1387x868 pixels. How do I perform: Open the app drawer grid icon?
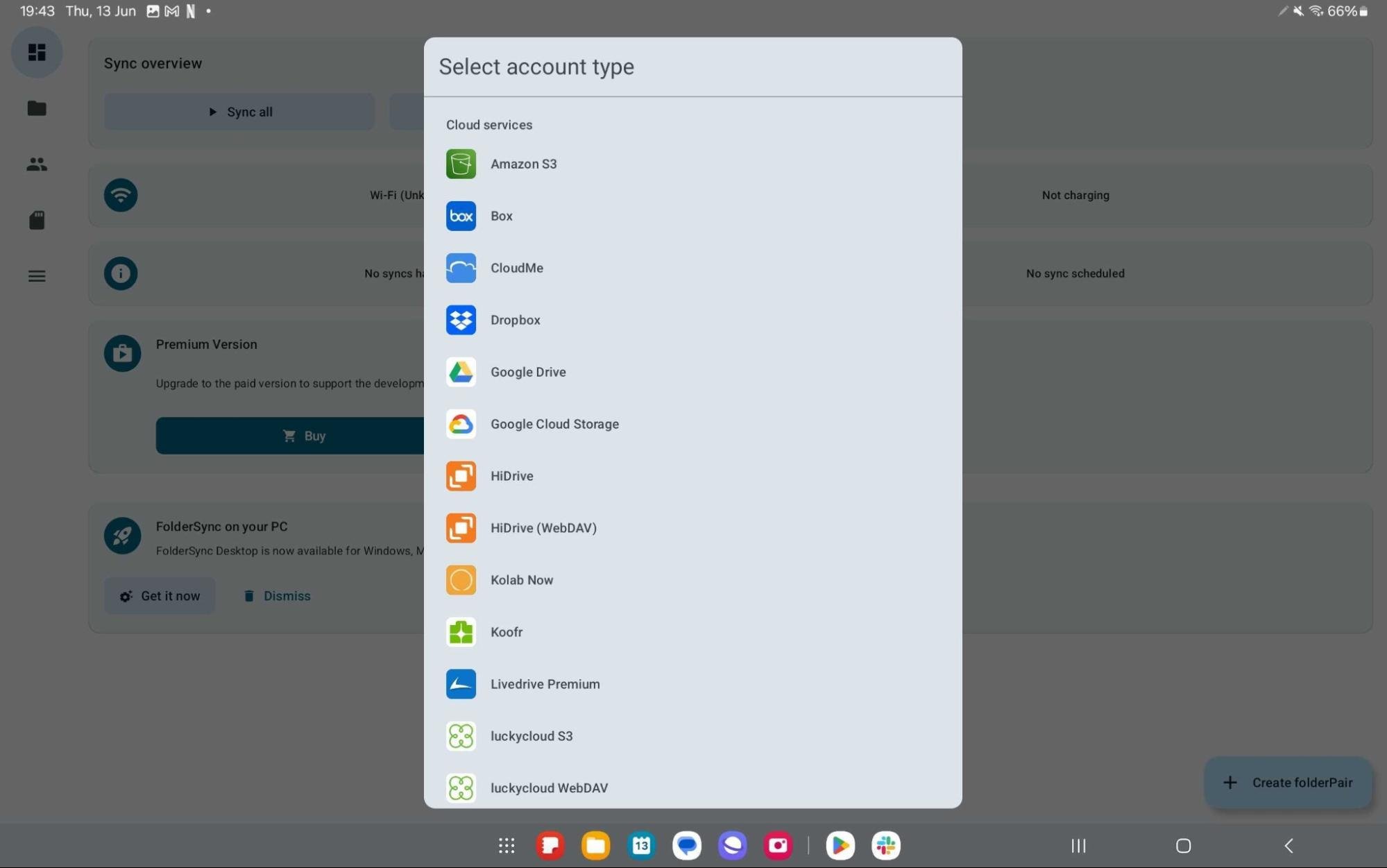(507, 845)
